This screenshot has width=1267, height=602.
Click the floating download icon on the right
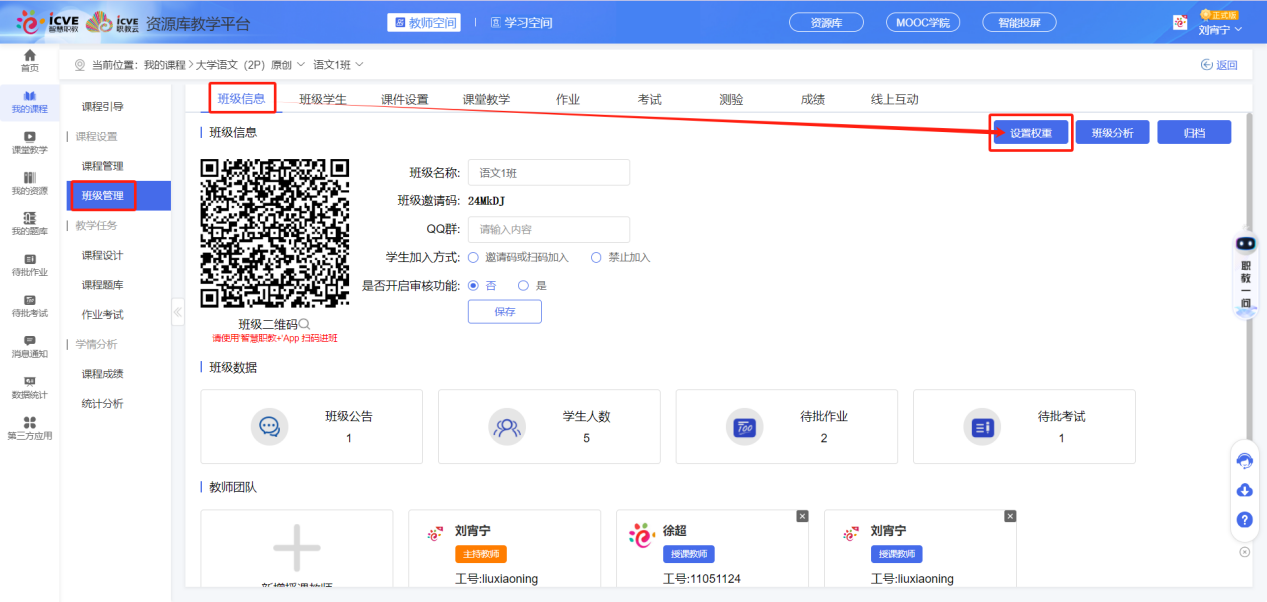pos(1244,490)
